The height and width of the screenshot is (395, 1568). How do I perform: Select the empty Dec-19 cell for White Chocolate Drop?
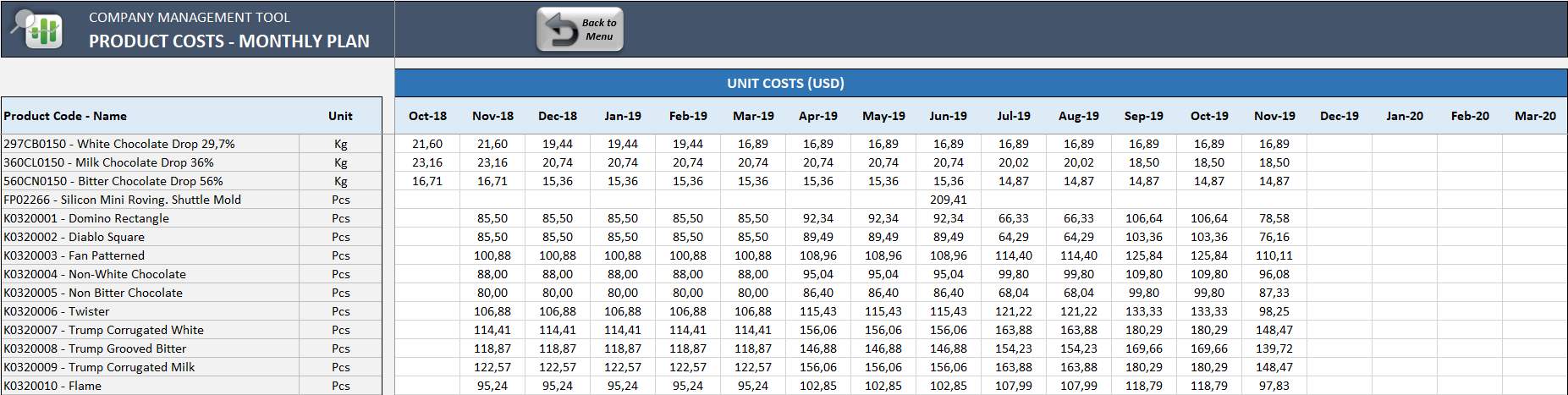[x=1340, y=144]
